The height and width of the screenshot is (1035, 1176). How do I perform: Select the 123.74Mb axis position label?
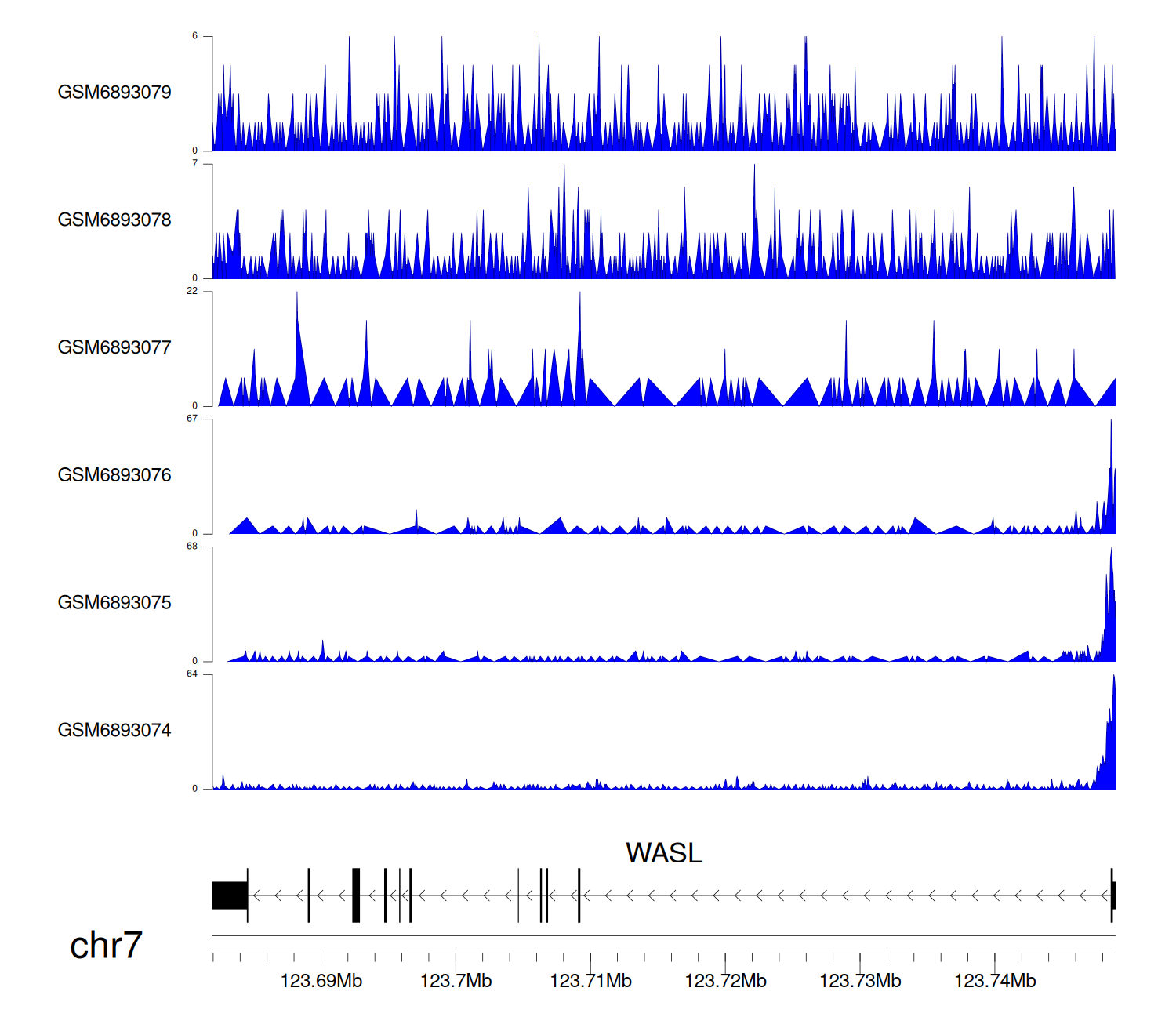coord(995,982)
